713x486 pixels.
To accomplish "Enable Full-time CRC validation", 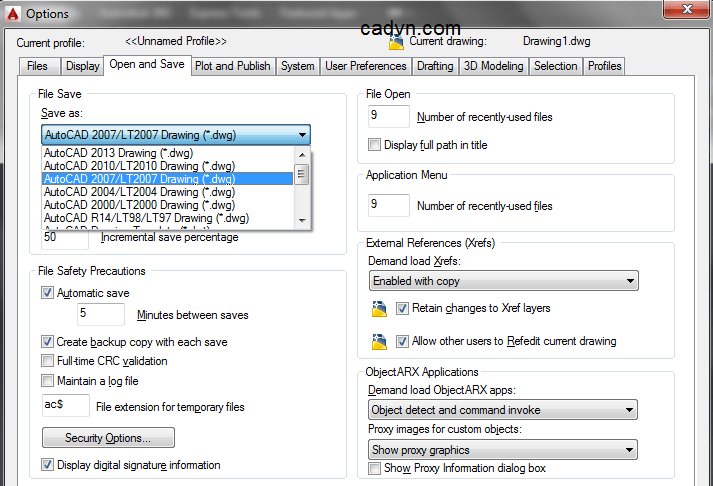I will 47,361.
